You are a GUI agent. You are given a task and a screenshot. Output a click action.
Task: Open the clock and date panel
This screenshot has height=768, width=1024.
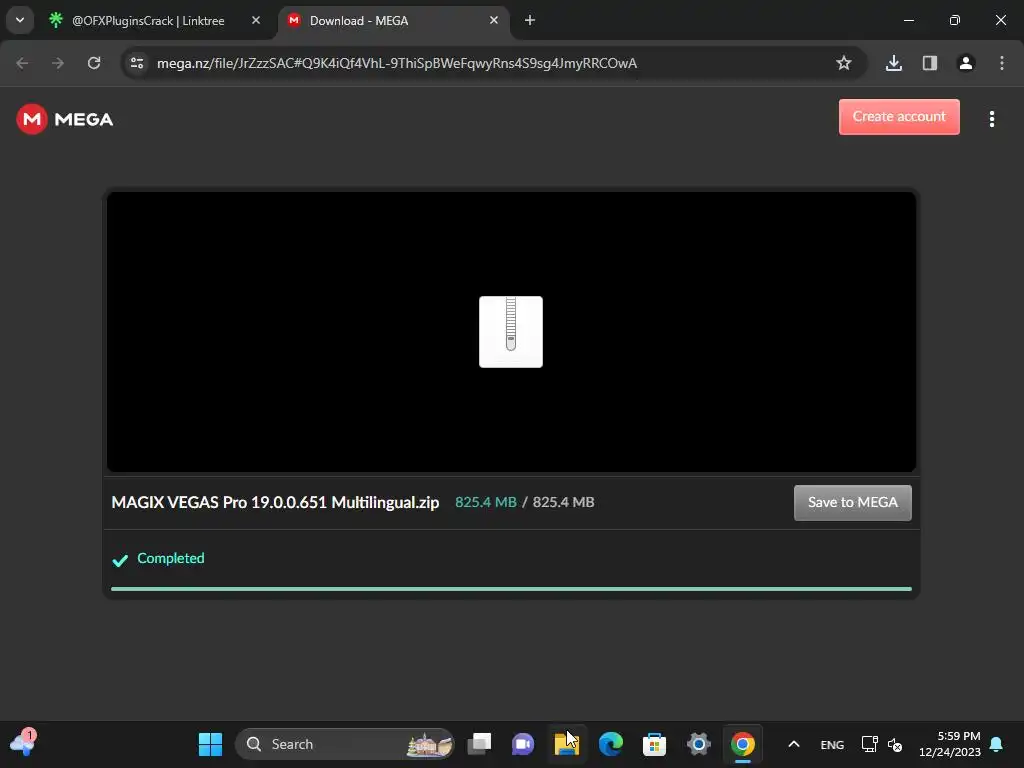(x=950, y=744)
